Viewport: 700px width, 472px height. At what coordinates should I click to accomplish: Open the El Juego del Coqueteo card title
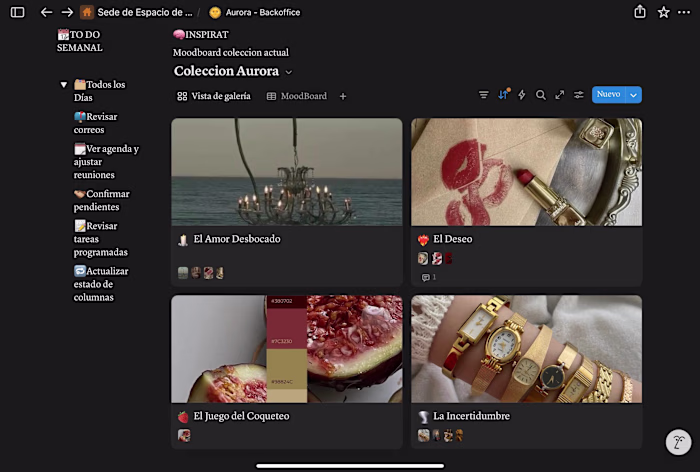[241, 416]
